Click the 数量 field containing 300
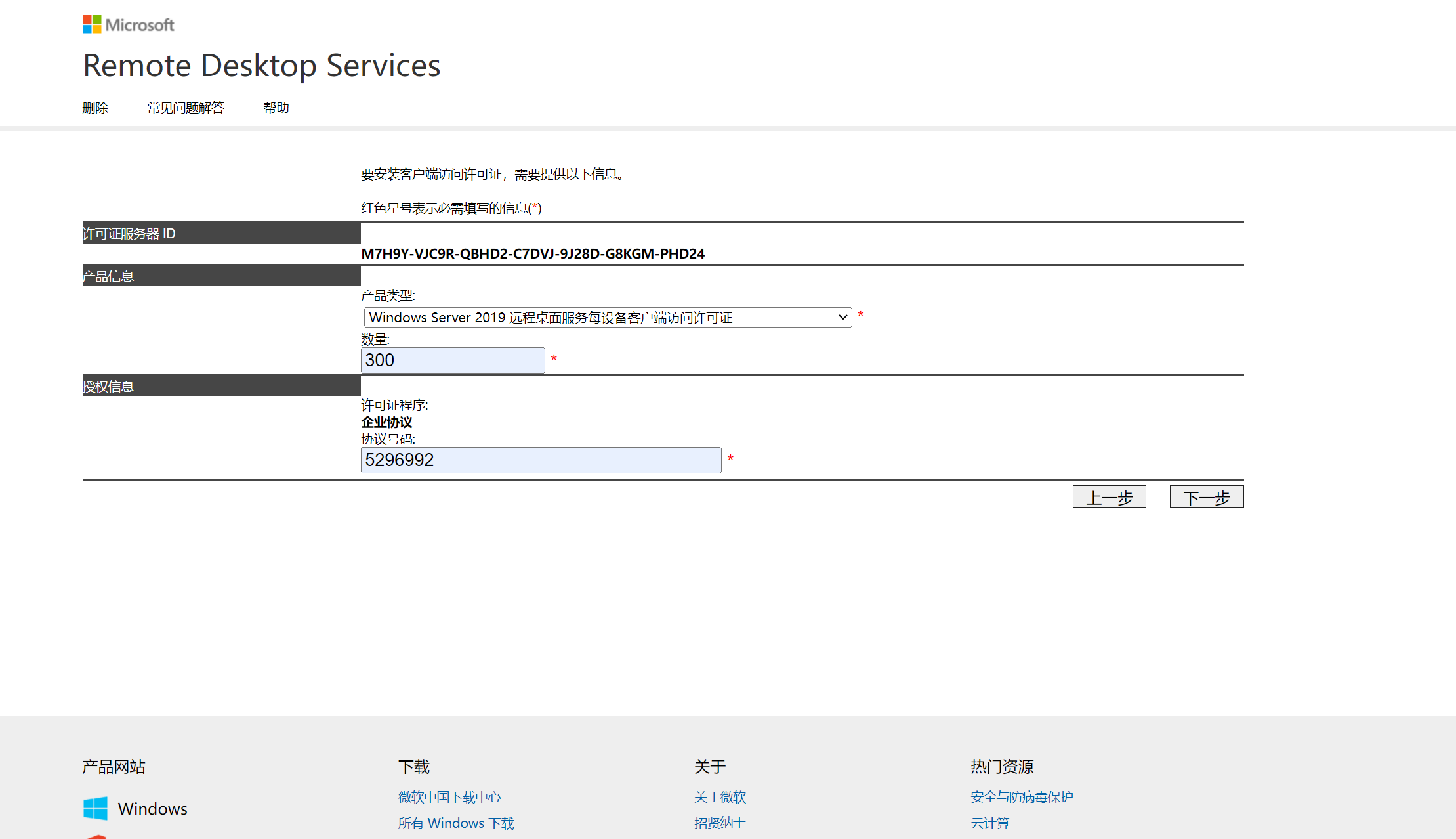The width and height of the screenshot is (1456, 839). coord(453,360)
